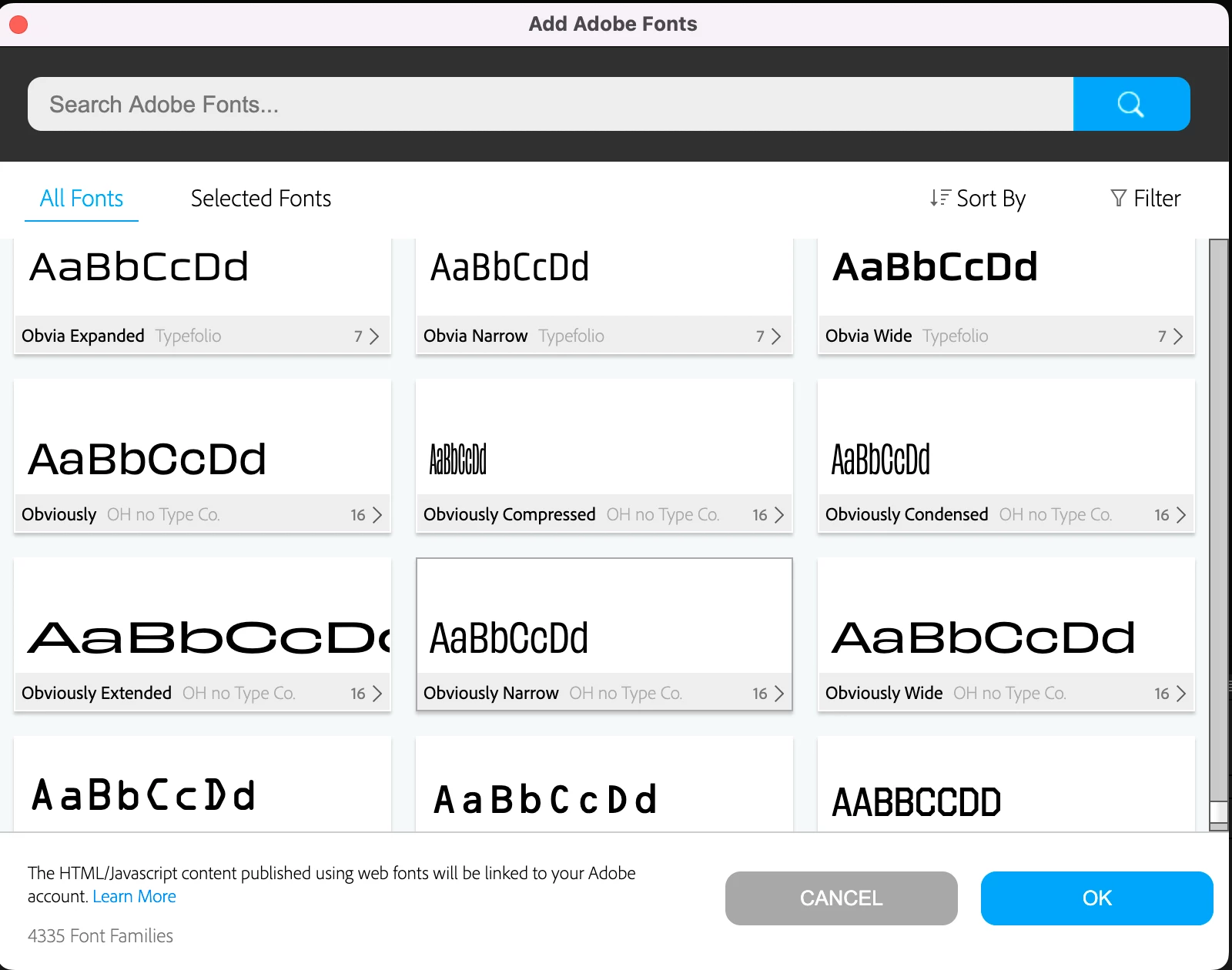Select the Obvia Expanded font preview

(203, 277)
